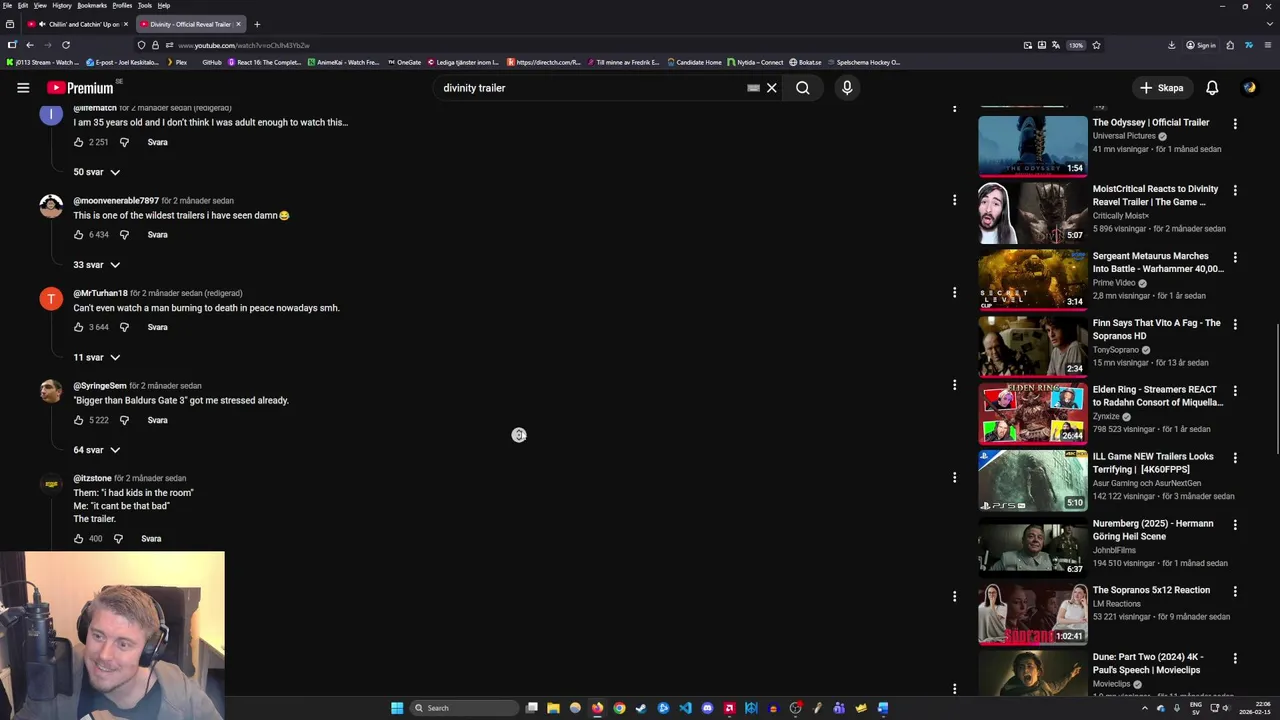Open @moonvenerable7897 profile avatar
The height and width of the screenshot is (720, 1280).
click(51, 206)
